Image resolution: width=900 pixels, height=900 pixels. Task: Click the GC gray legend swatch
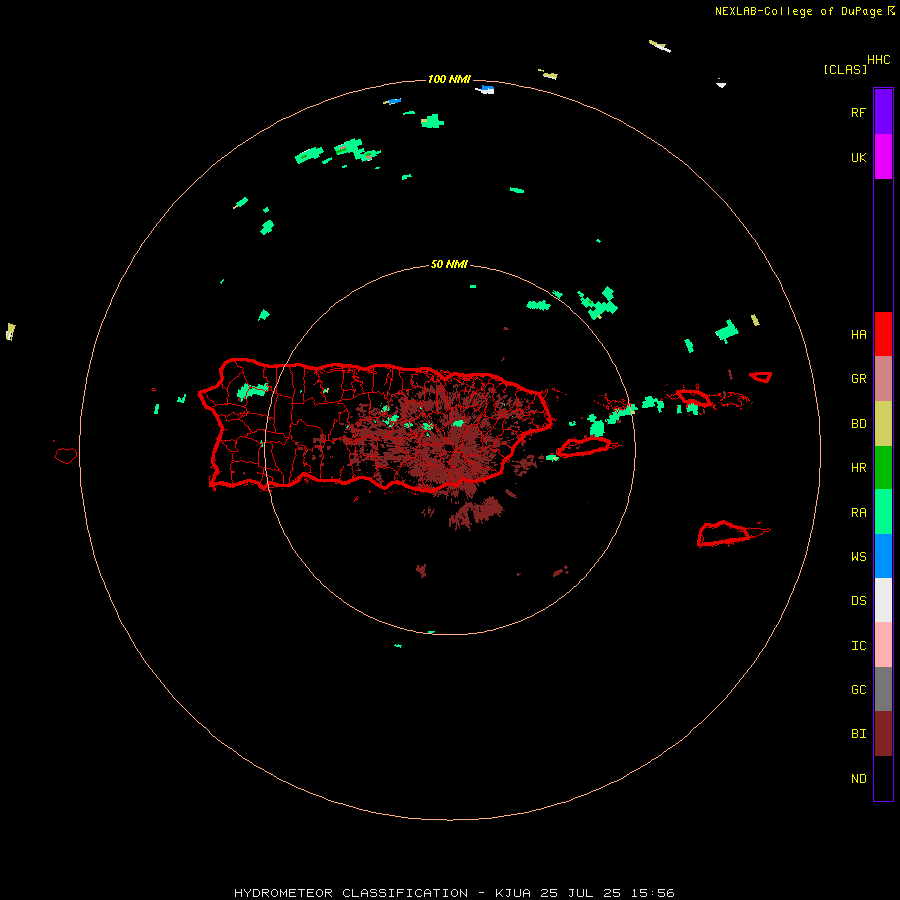pos(883,689)
